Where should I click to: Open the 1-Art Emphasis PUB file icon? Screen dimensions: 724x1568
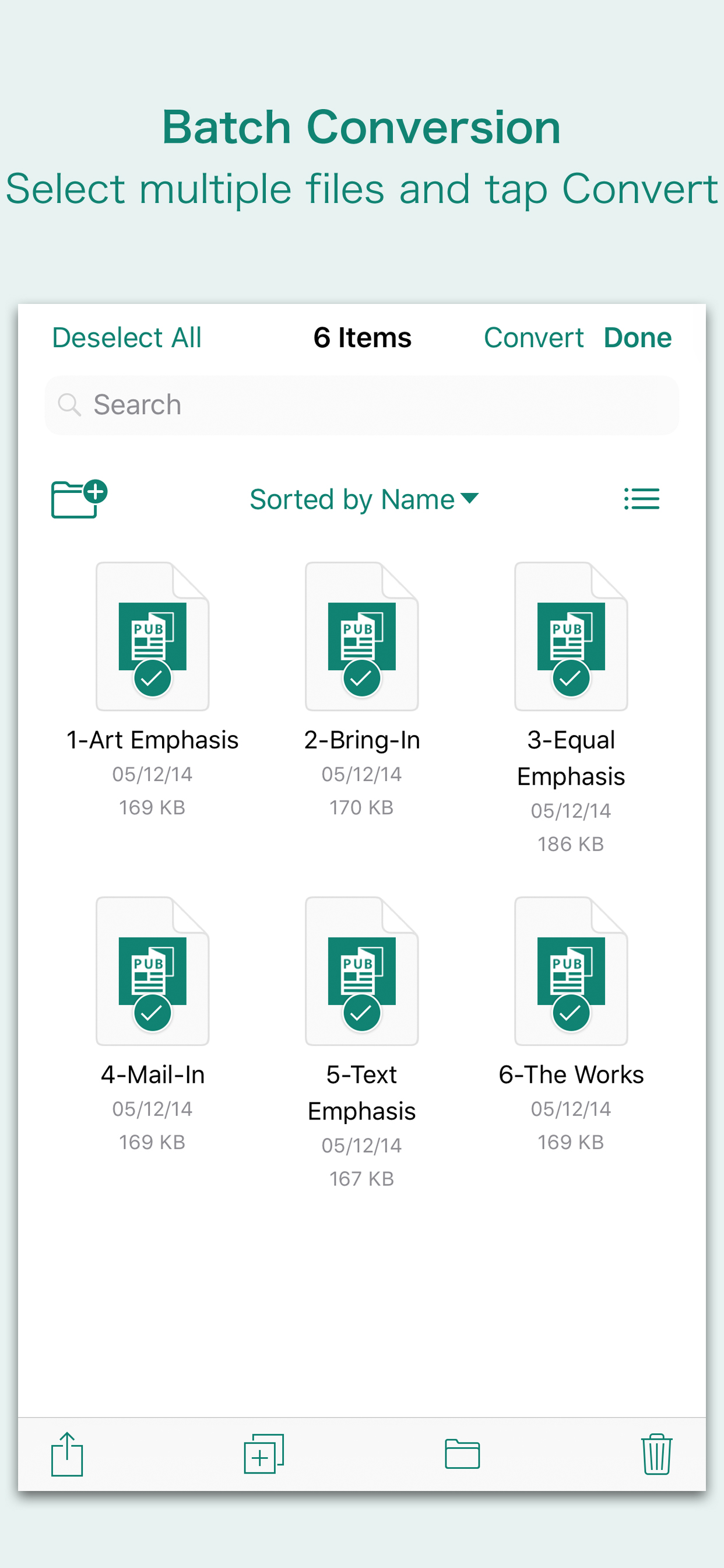152,636
